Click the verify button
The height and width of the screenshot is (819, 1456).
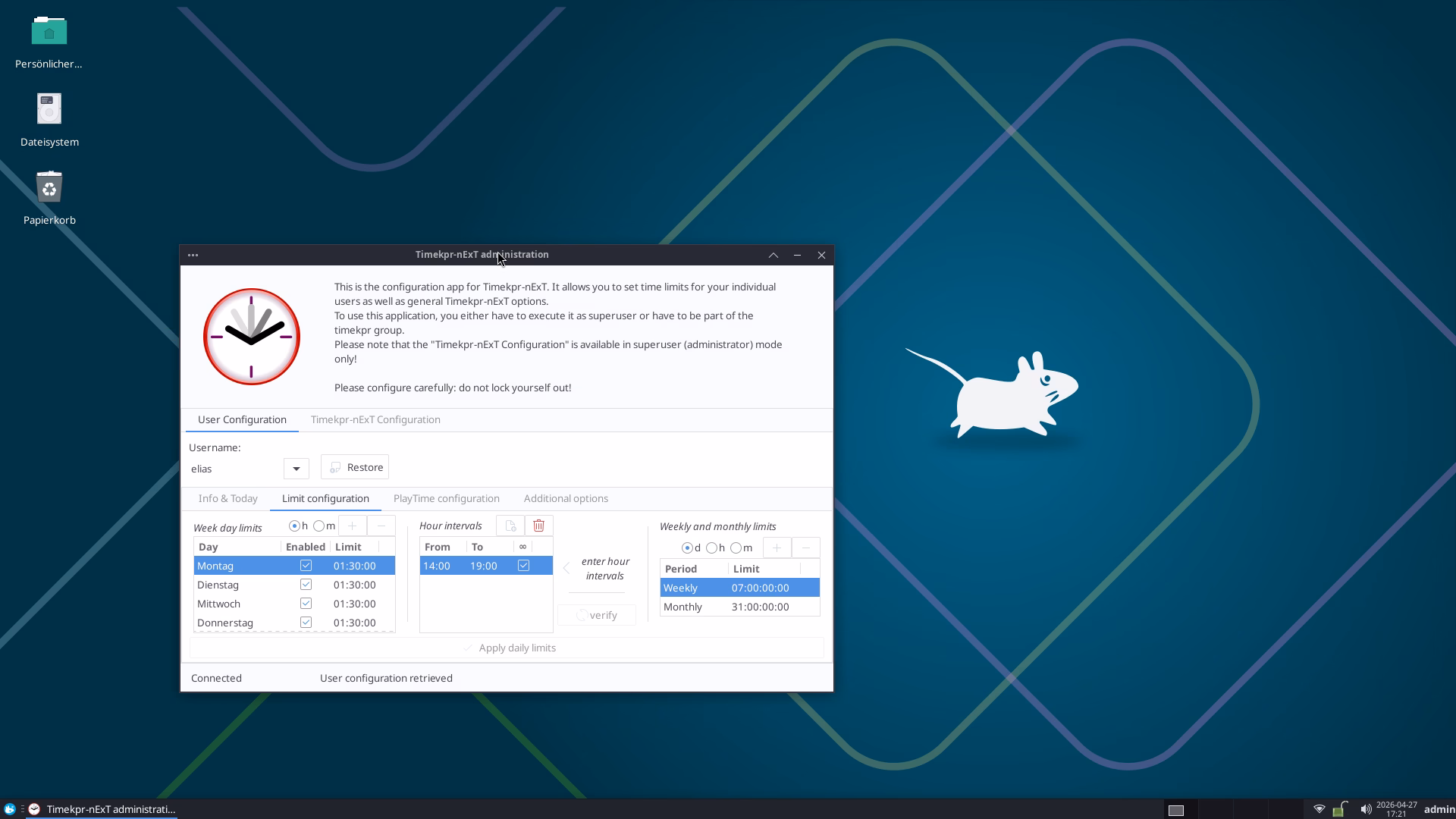(x=597, y=615)
